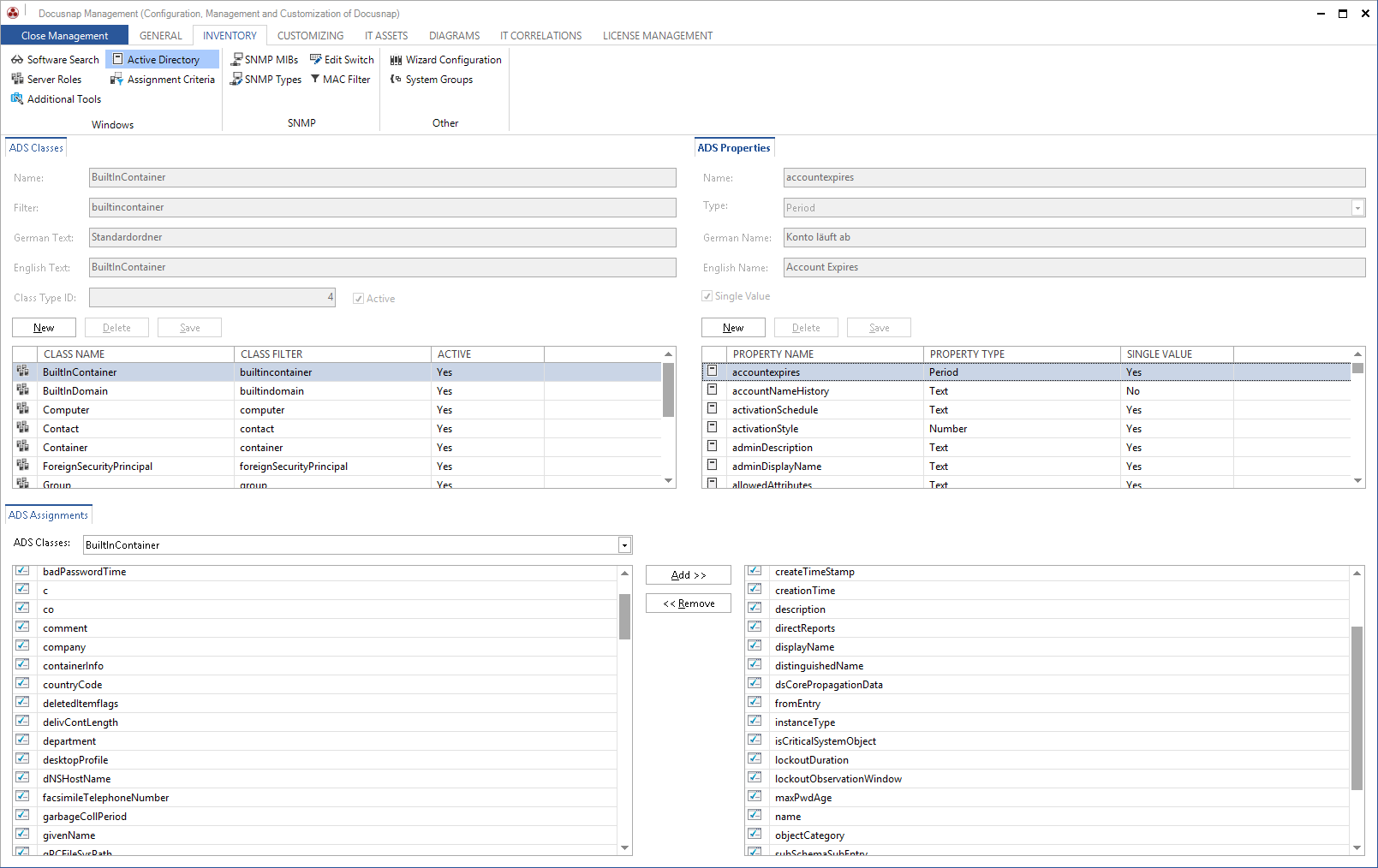Open Additional Tools
Screen dimensions: 1378x868
click(56, 99)
